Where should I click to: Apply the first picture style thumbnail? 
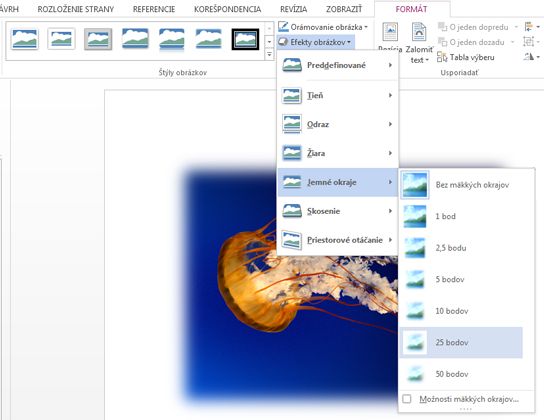tap(24, 39)
